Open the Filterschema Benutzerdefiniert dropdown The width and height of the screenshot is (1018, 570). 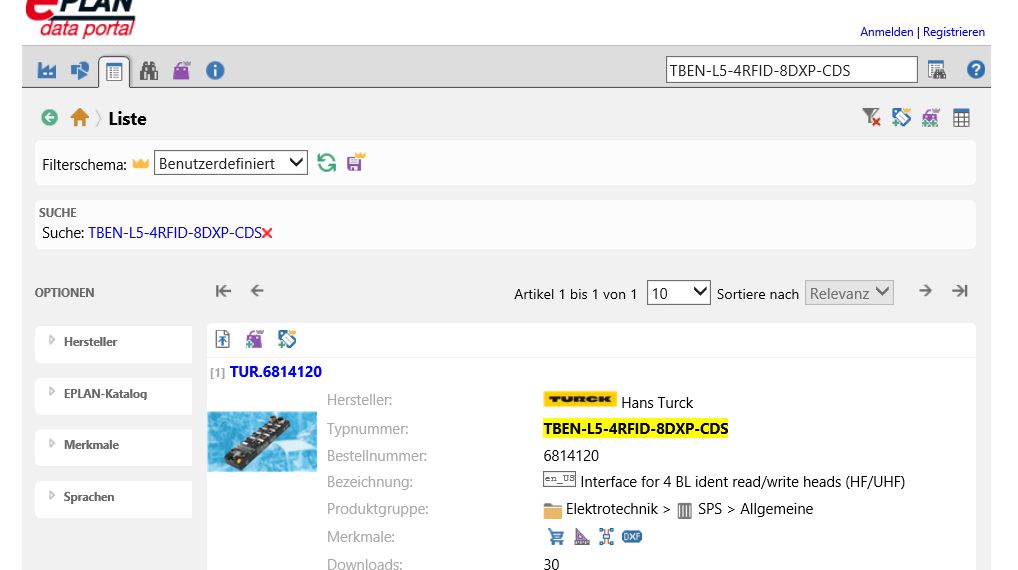(230, 163)
